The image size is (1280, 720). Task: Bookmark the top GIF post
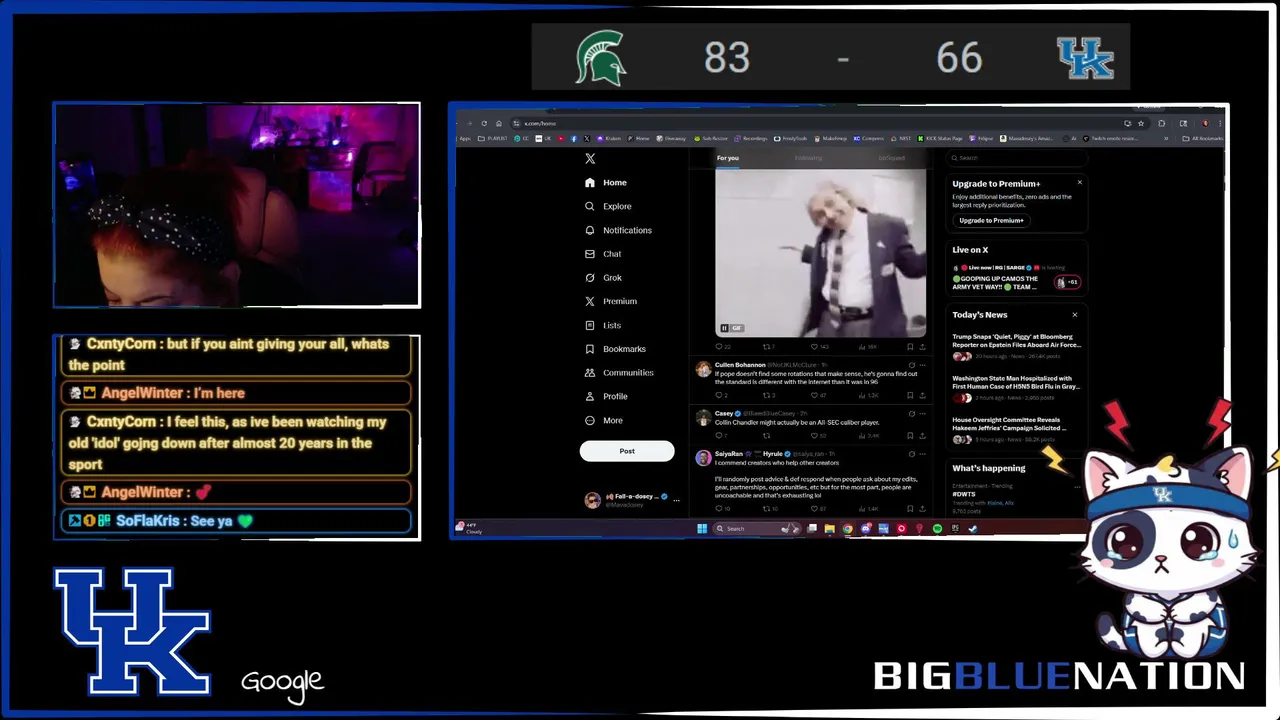(x=910, y=347)
